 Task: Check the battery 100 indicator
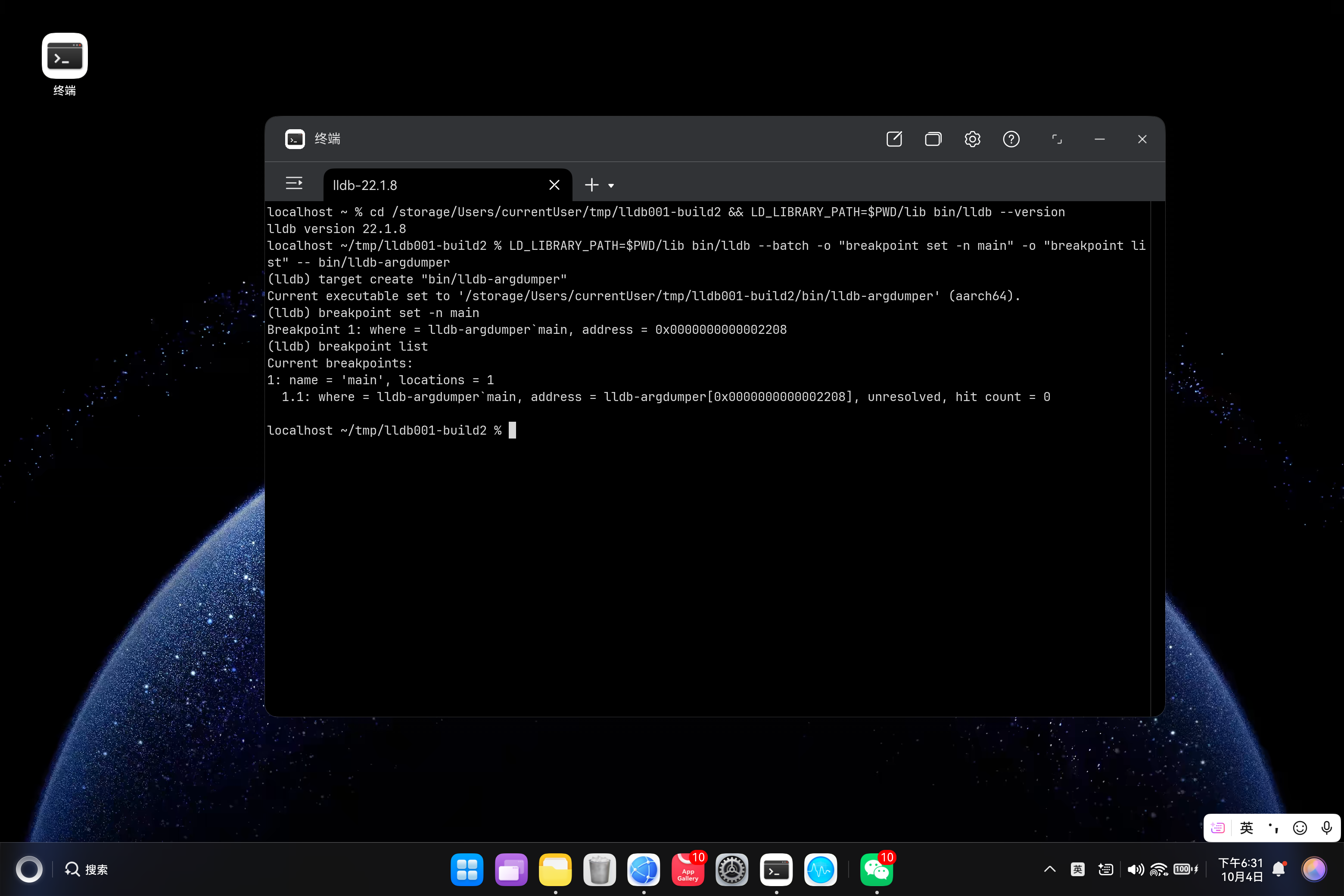coord(1186,869)
